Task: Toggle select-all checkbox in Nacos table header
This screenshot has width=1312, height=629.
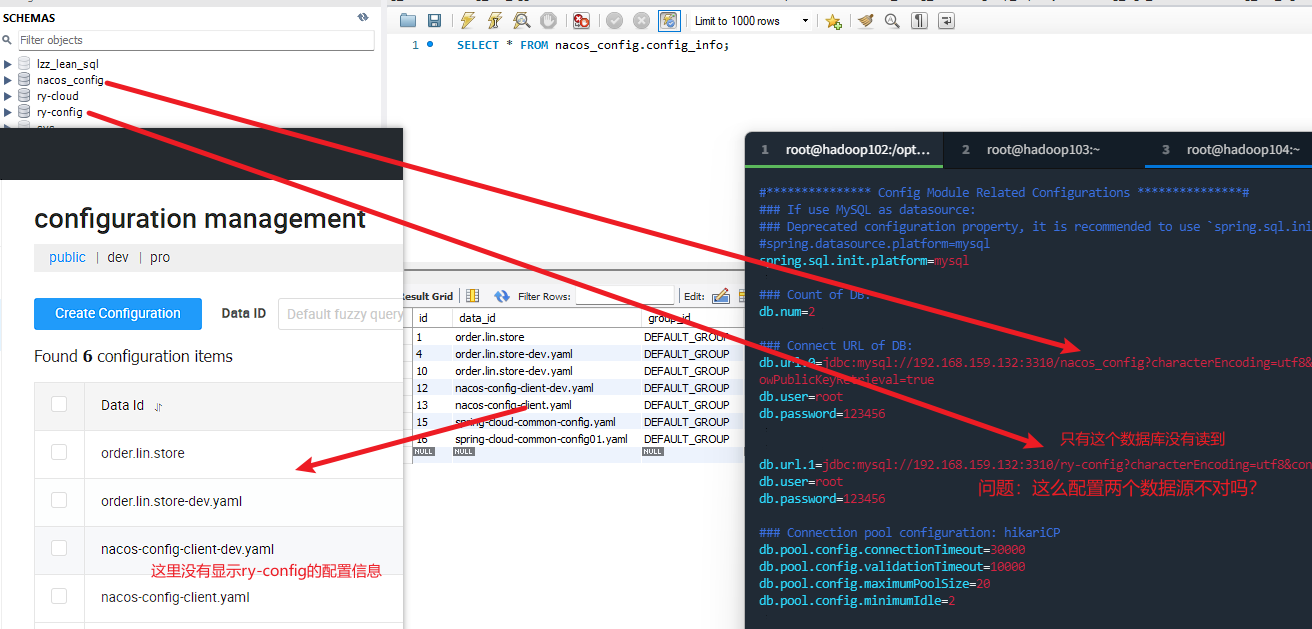Action: 59,404
